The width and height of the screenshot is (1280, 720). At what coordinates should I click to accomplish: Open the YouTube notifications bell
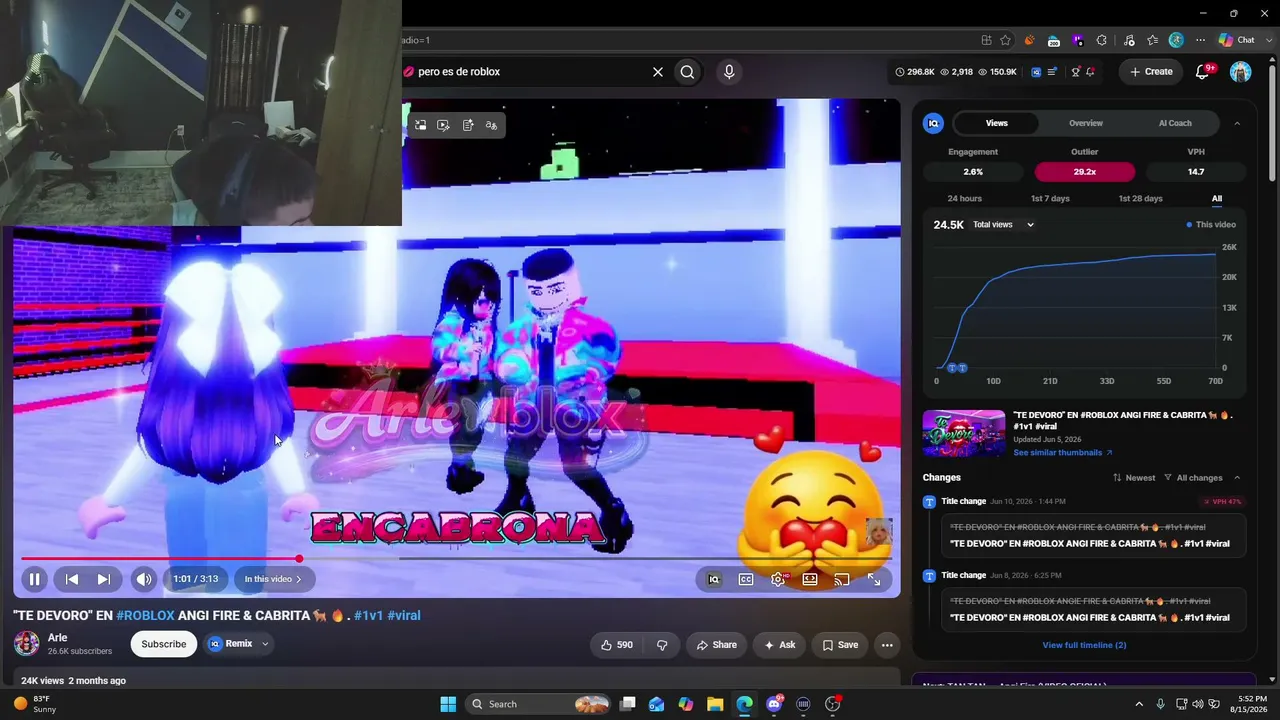(x=1203, y=72)
